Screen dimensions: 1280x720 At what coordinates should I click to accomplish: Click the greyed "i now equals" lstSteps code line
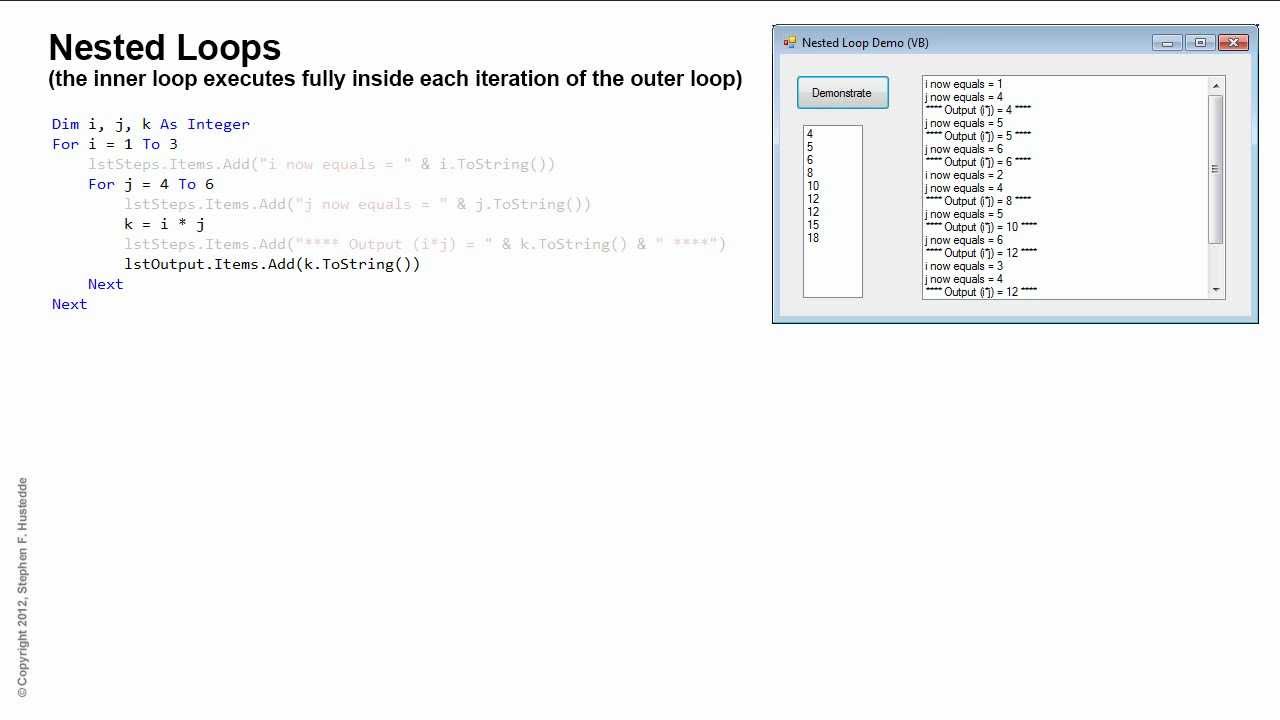point(321,164)
